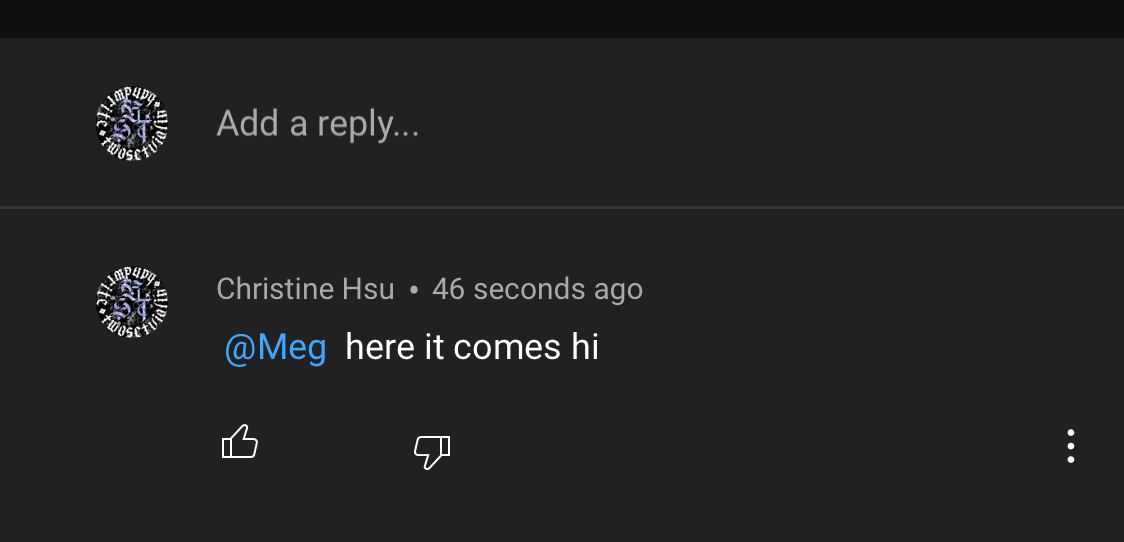This screenshot has height=542, width=1124.
Task: Open Christine Hsu's avatar next to her comment
Action: [132, 303]
